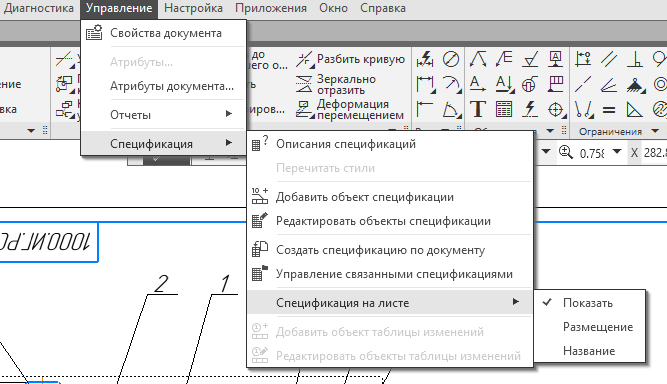Apply the collinear constraint
This screenshot has height=384, width=667.
click(583, 84)
